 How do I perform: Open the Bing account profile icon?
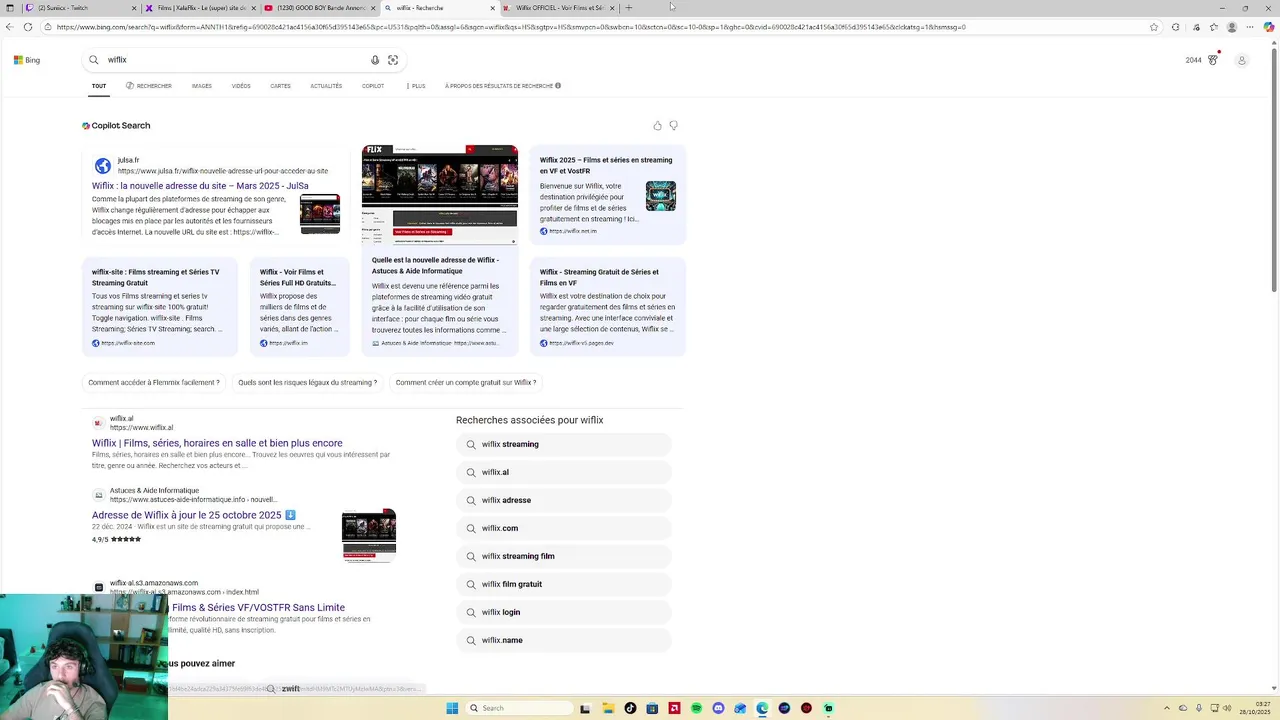click(1242, 60)
